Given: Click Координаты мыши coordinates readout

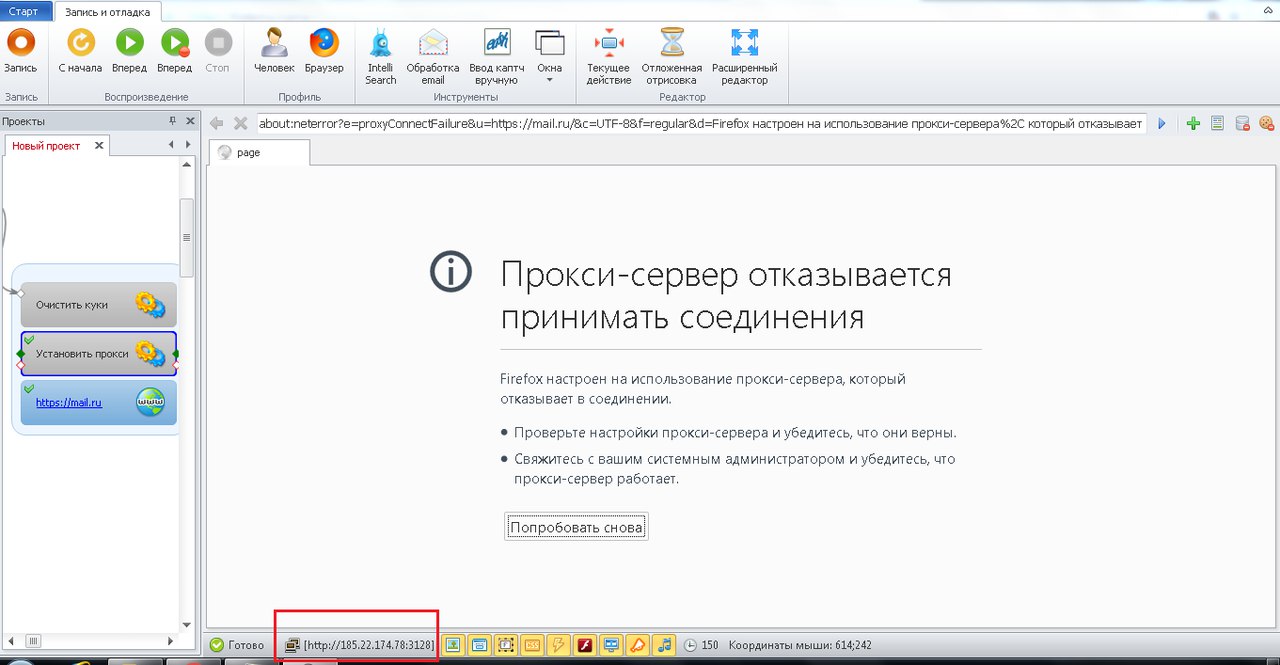Looking at the screenshot, I should click(x=800, y=646).
